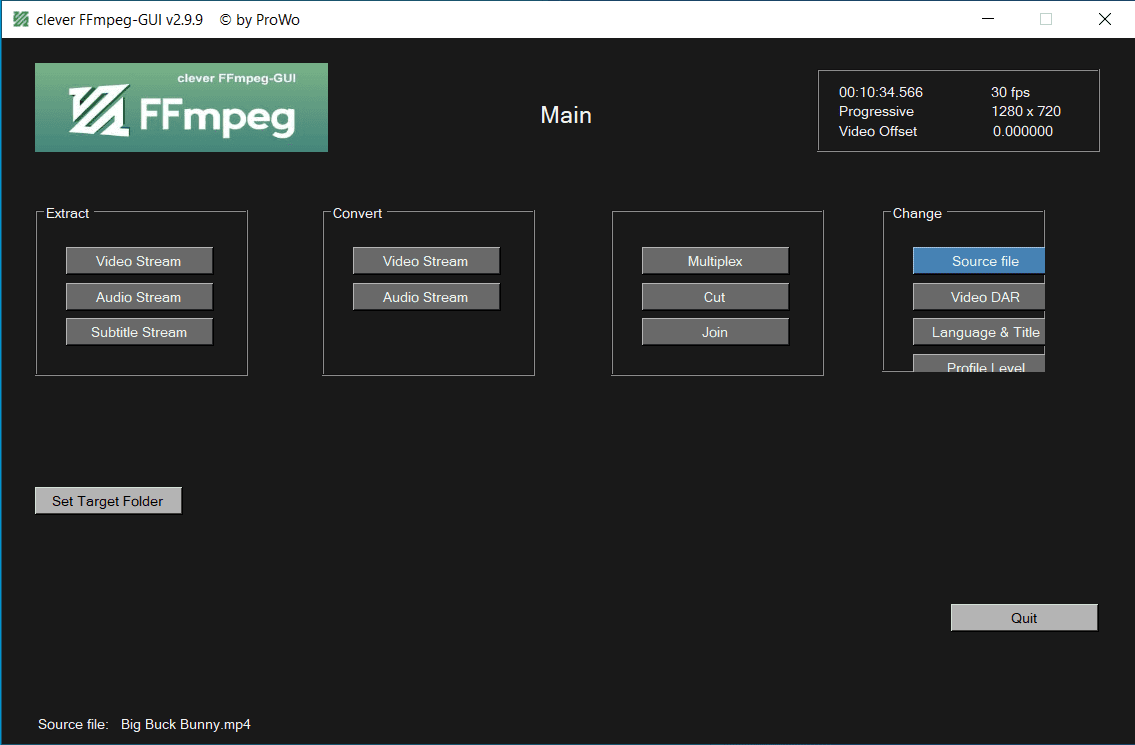Click the 0.000000 offset value
This screenshot has height=745, width=1135.
1023,131
